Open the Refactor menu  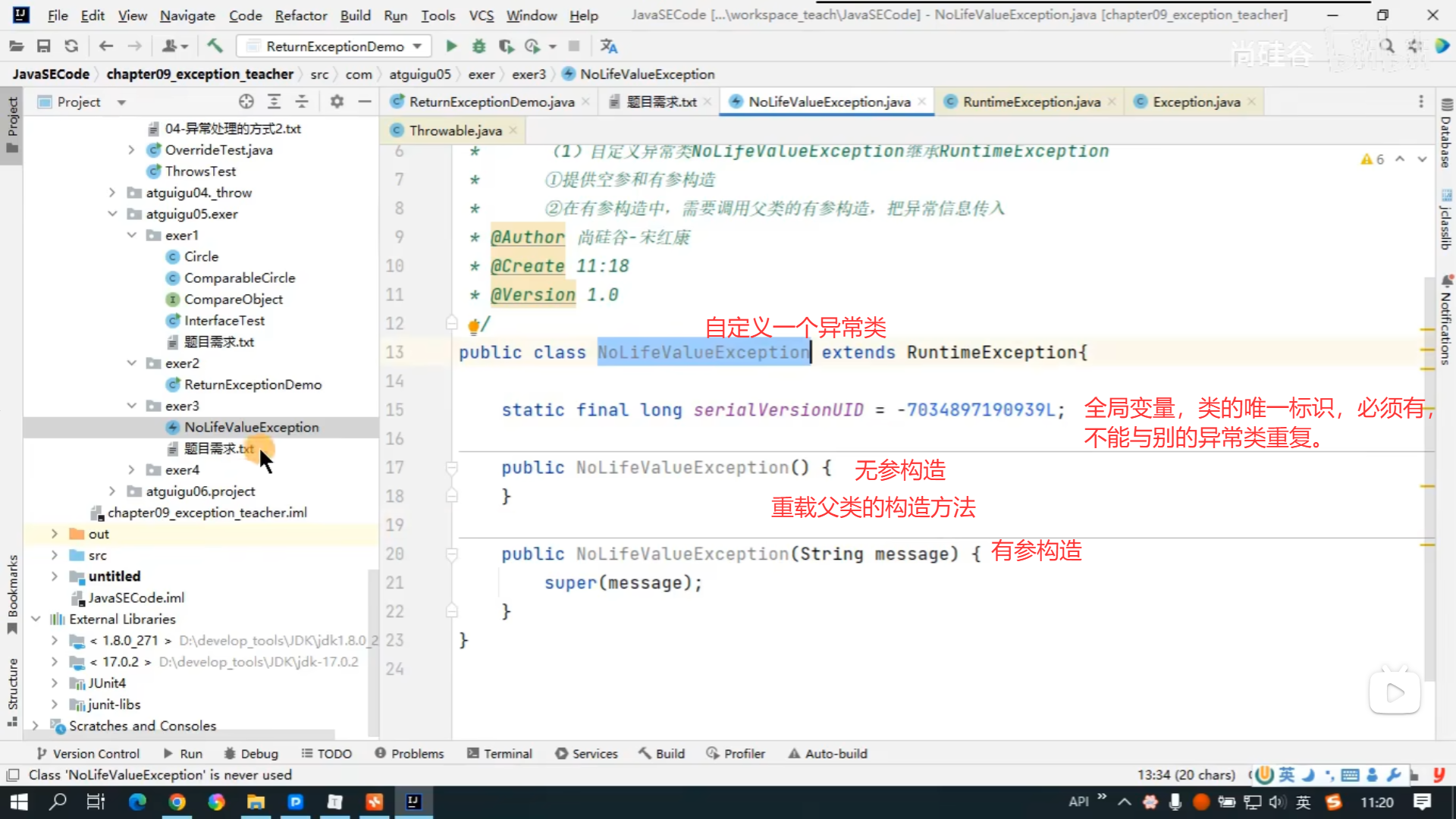point(300,15)
